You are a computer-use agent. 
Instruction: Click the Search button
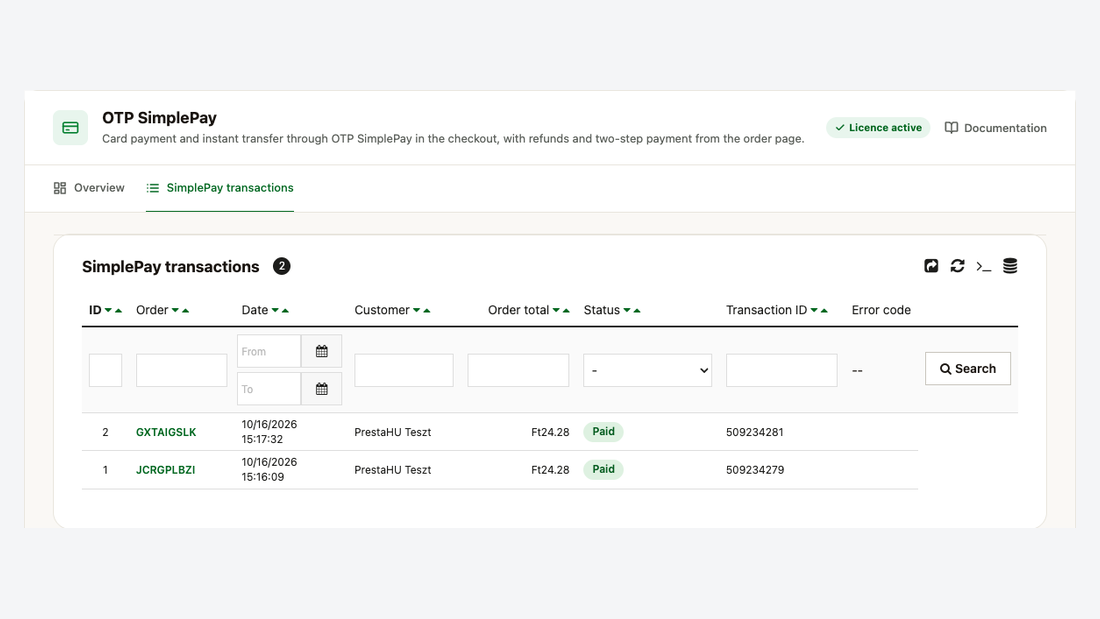[968, 368]
